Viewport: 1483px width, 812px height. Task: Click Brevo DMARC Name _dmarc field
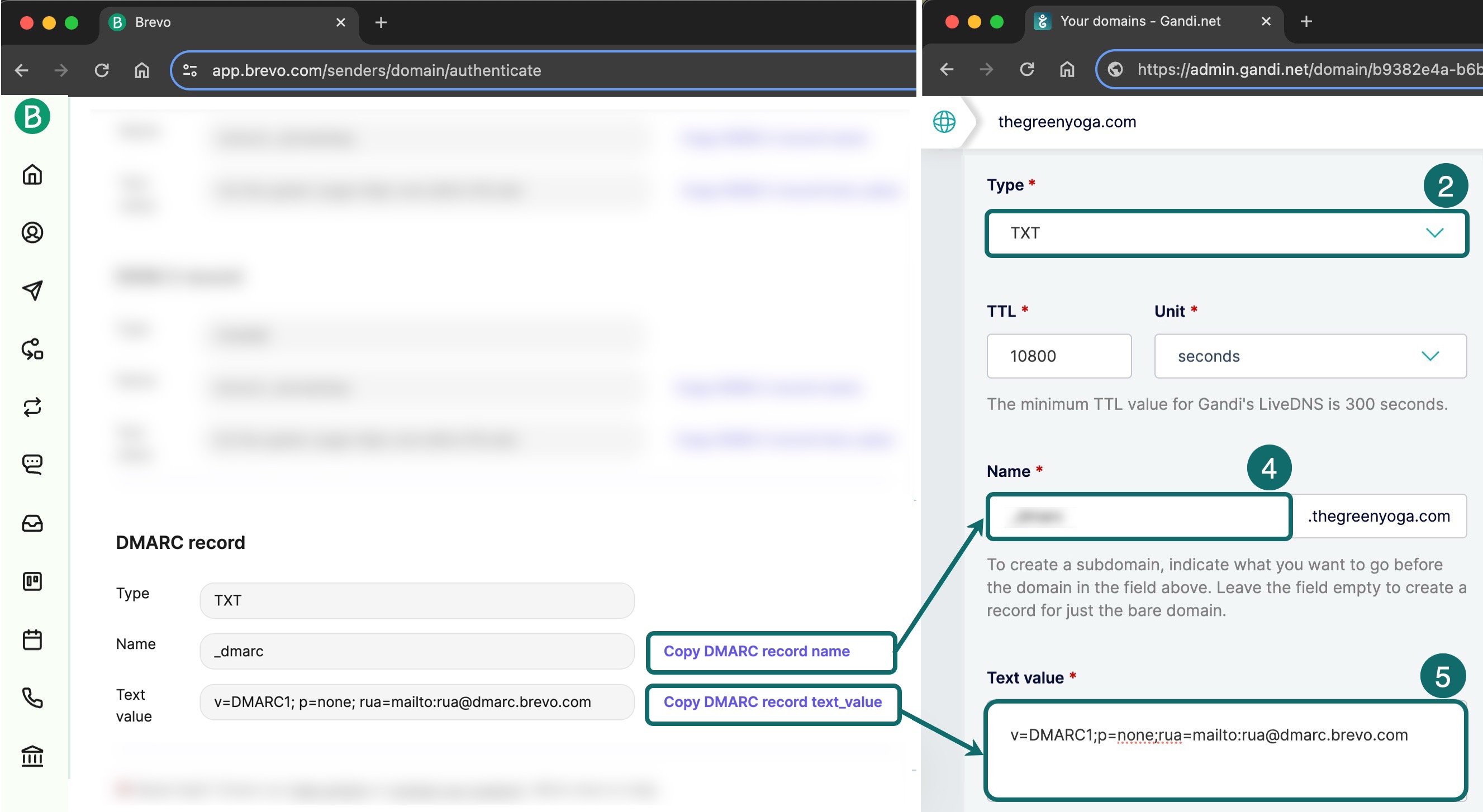point(417,651)
